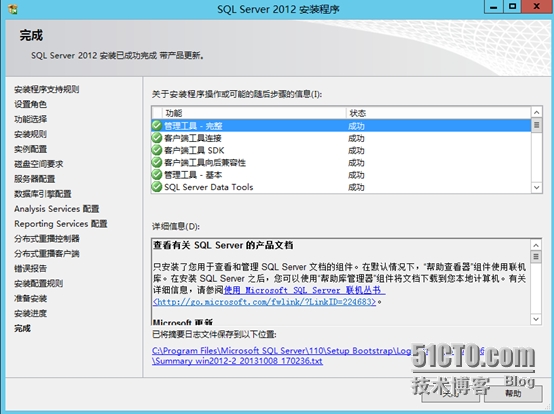Click up arrow of feature list scrollbar

[536, 113]
